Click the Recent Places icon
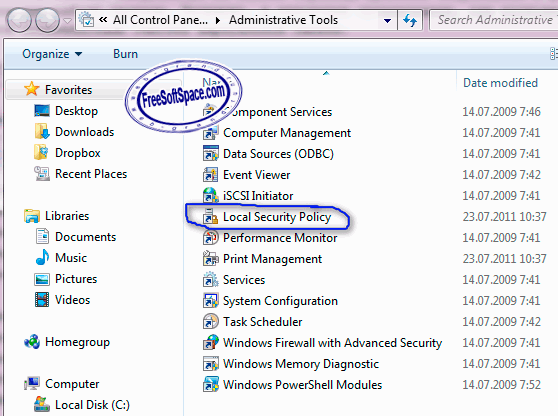This screenshot has height=416, width=558. (x=42, y=174)
